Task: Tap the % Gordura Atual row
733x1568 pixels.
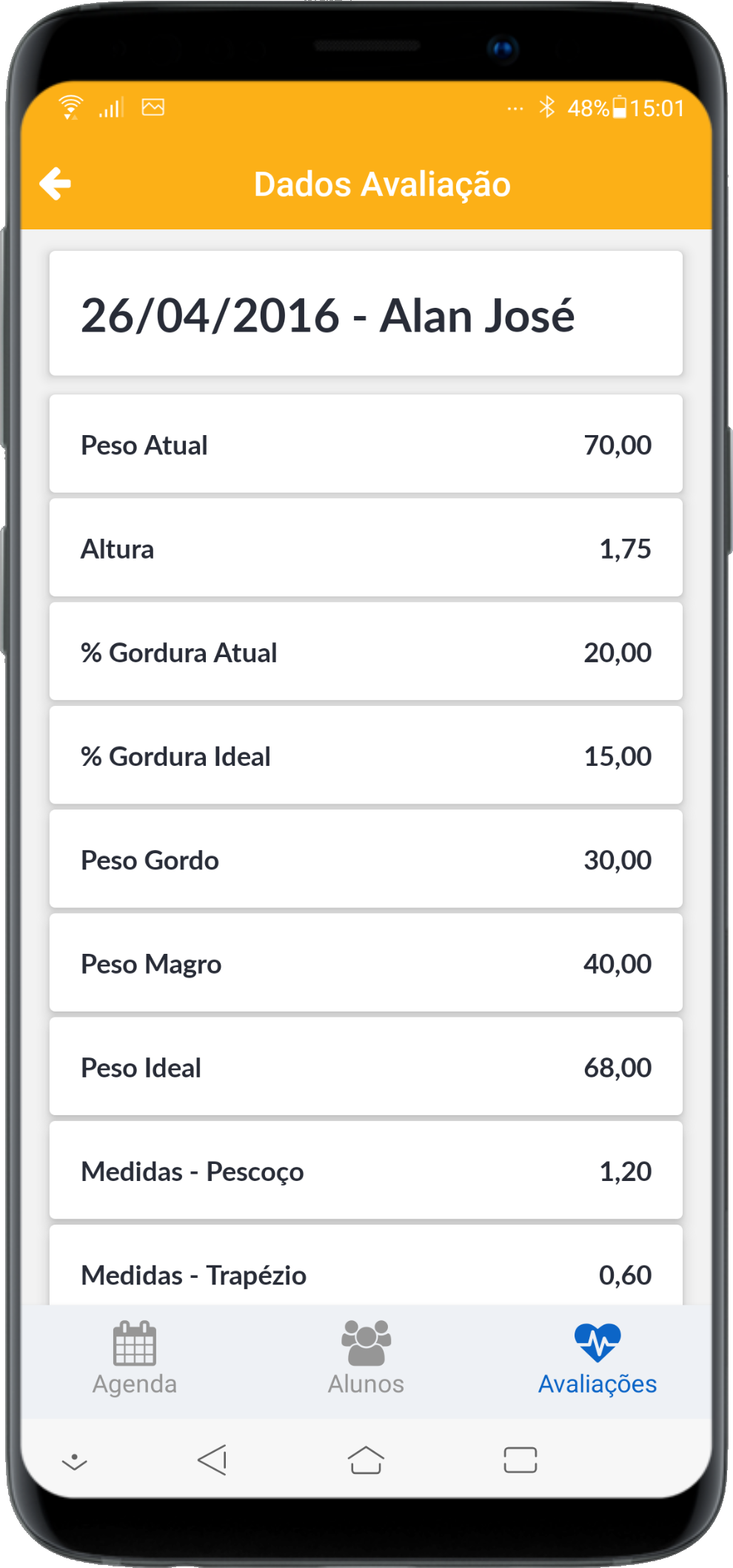Action: 366,652
